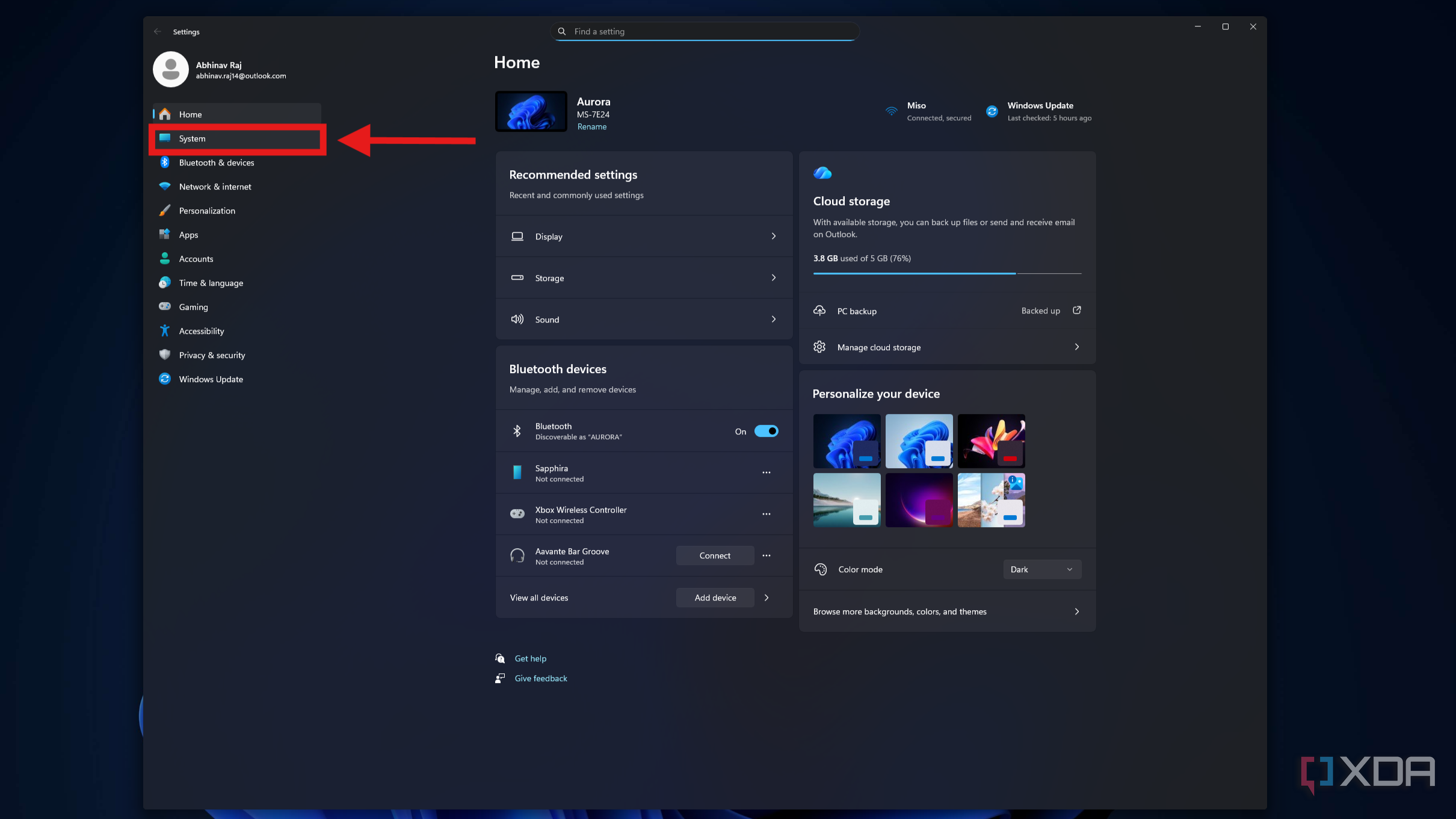Open Manage cloud storage chevron
The image size is (1456, 819).
point(1077,347)
